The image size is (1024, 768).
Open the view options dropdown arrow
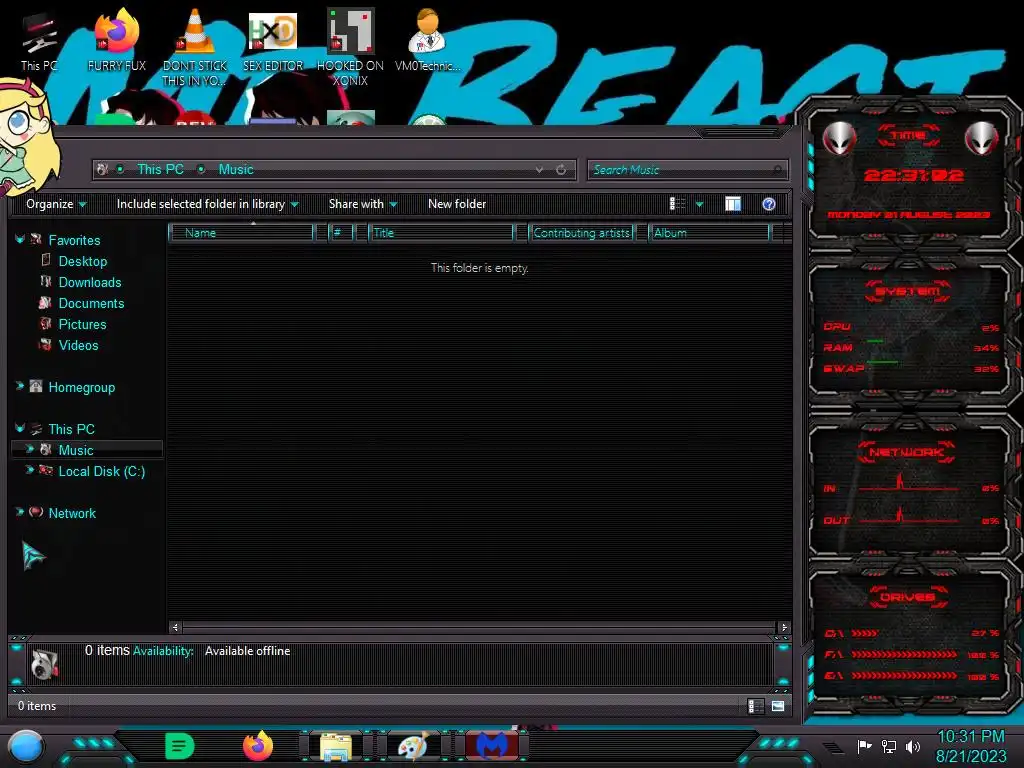coord(699,204)
